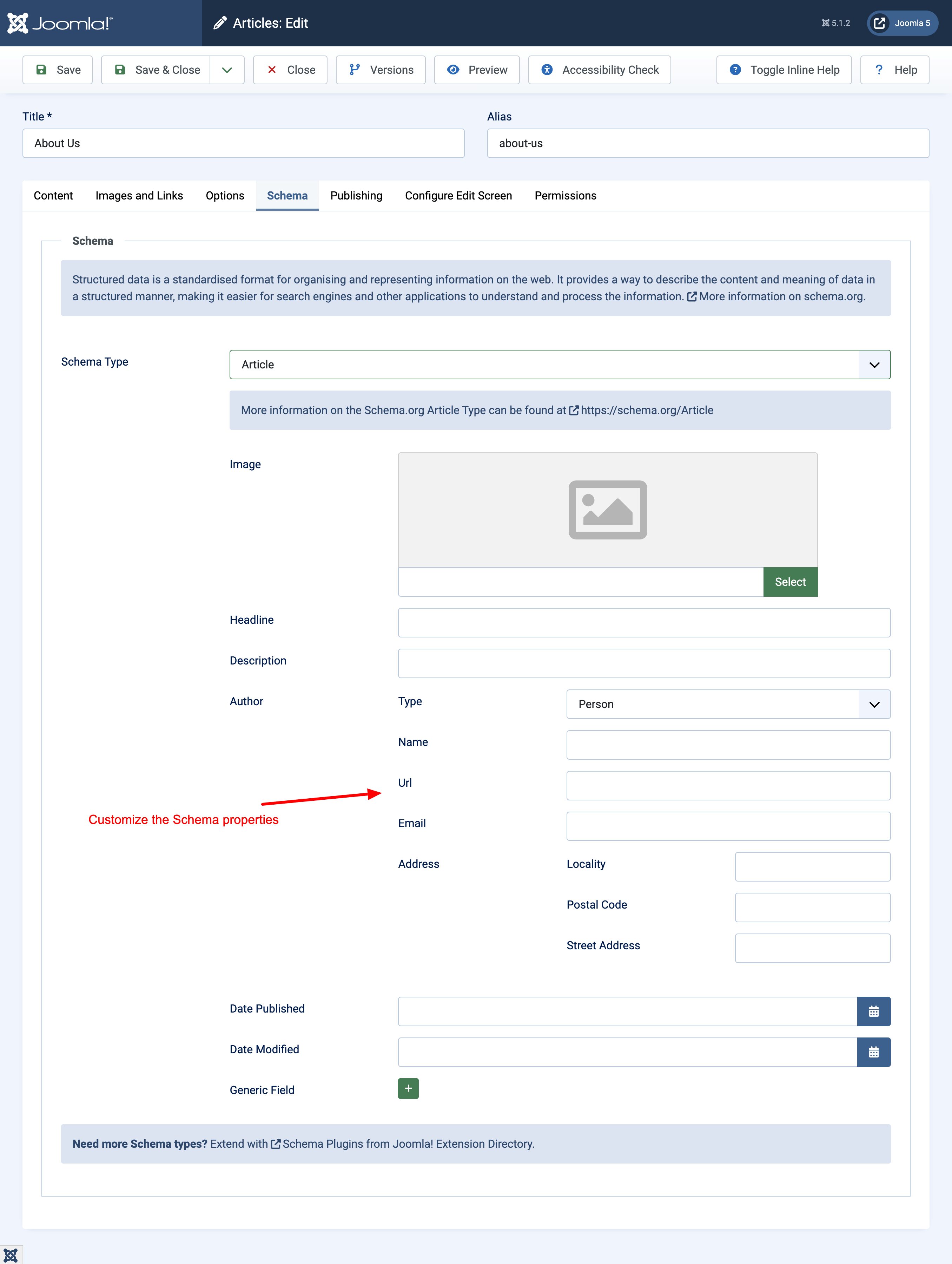Open the Joomla 5 external link button
952x1264 pixels.
(902, 23)
